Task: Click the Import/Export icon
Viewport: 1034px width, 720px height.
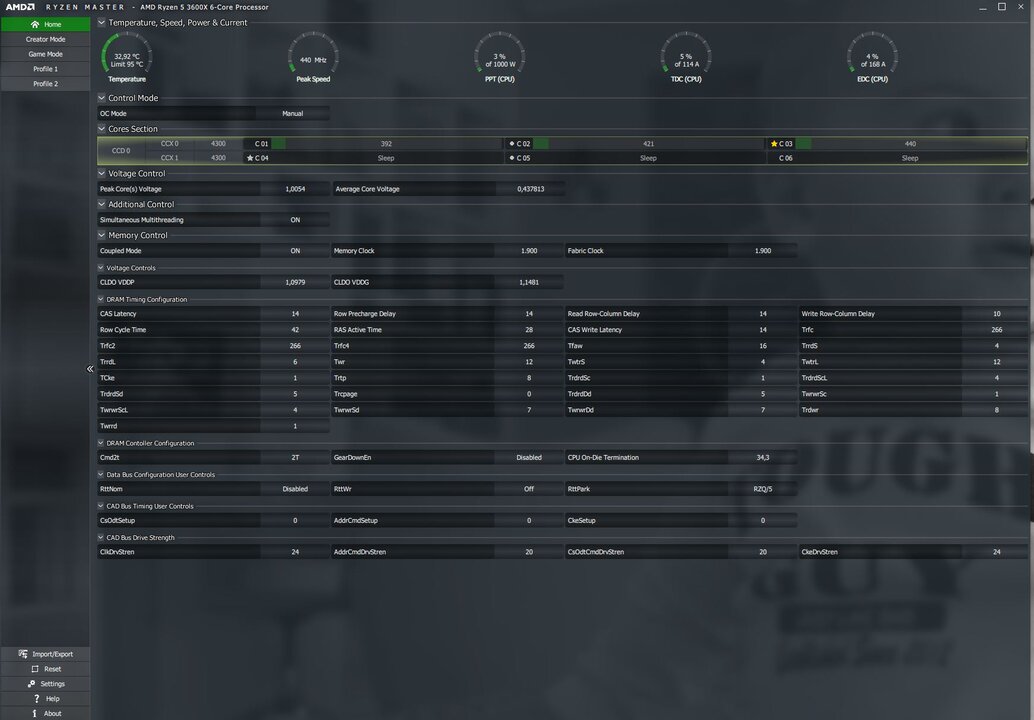Action: 23,654
